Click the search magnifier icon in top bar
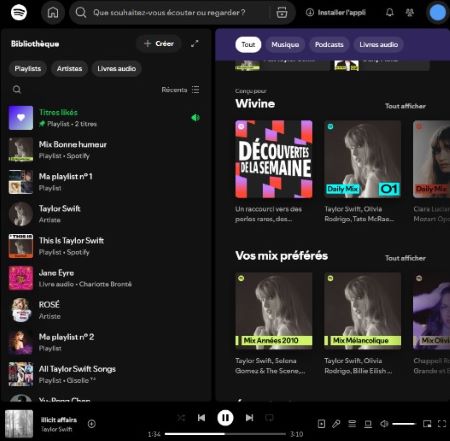The width and height of the screenshot is (450, 441). click(81, 13)
